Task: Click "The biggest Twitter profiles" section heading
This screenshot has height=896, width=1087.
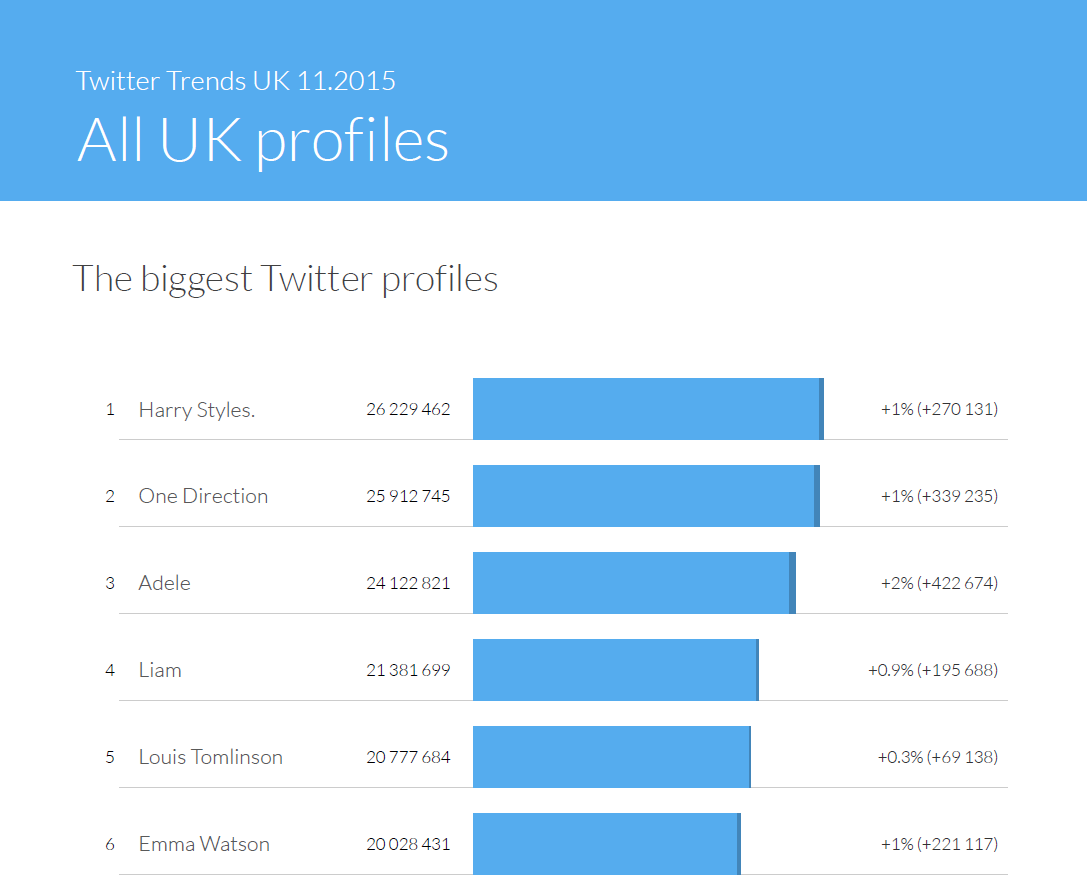Action: (285, 279)
